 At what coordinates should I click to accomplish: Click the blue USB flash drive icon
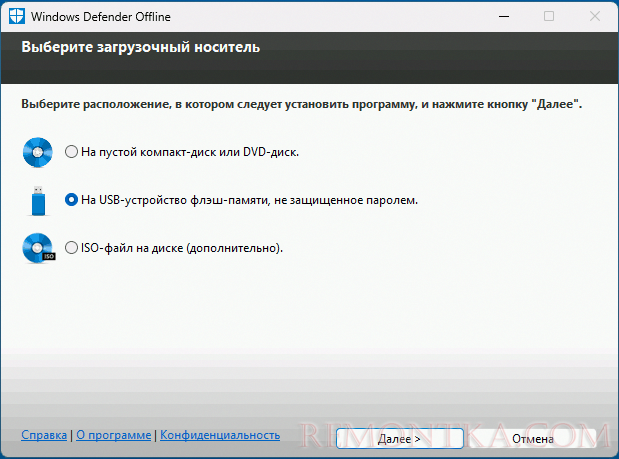(x=38, y=201)
